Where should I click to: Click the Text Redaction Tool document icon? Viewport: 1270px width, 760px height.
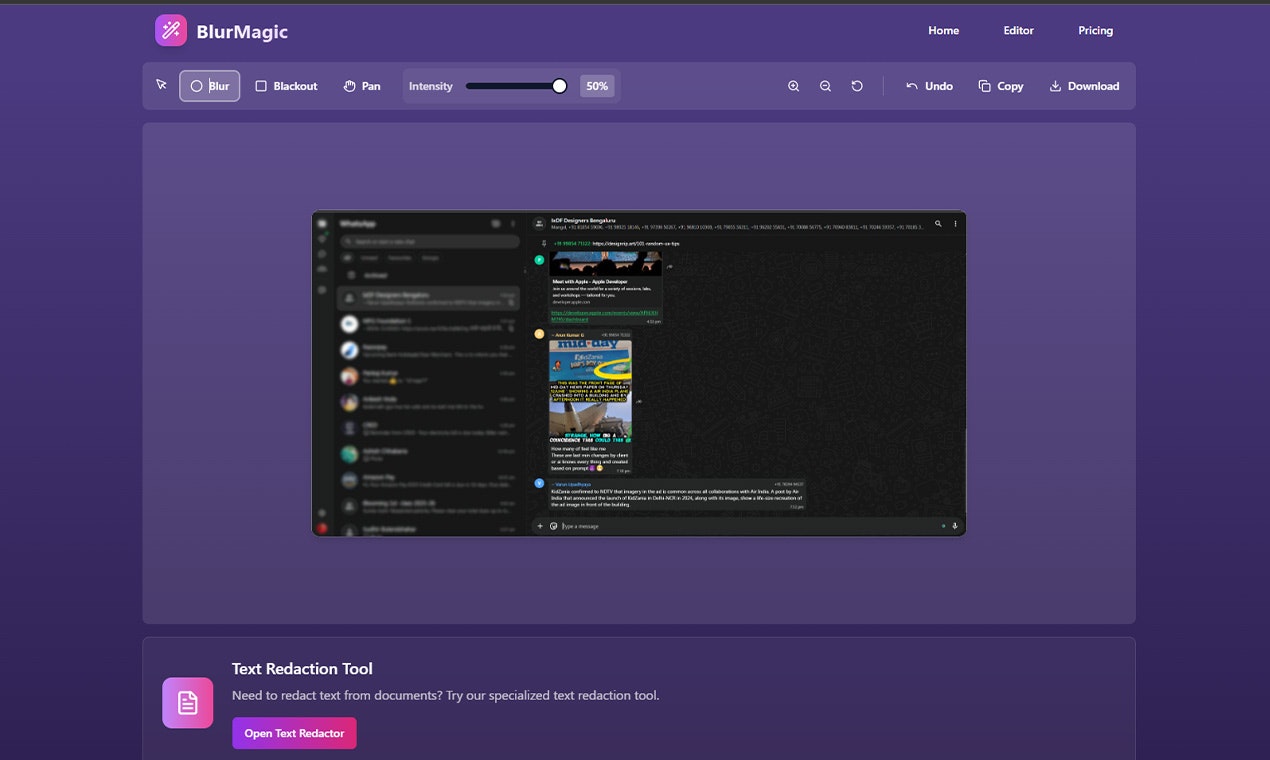click(x=188, y=703)
